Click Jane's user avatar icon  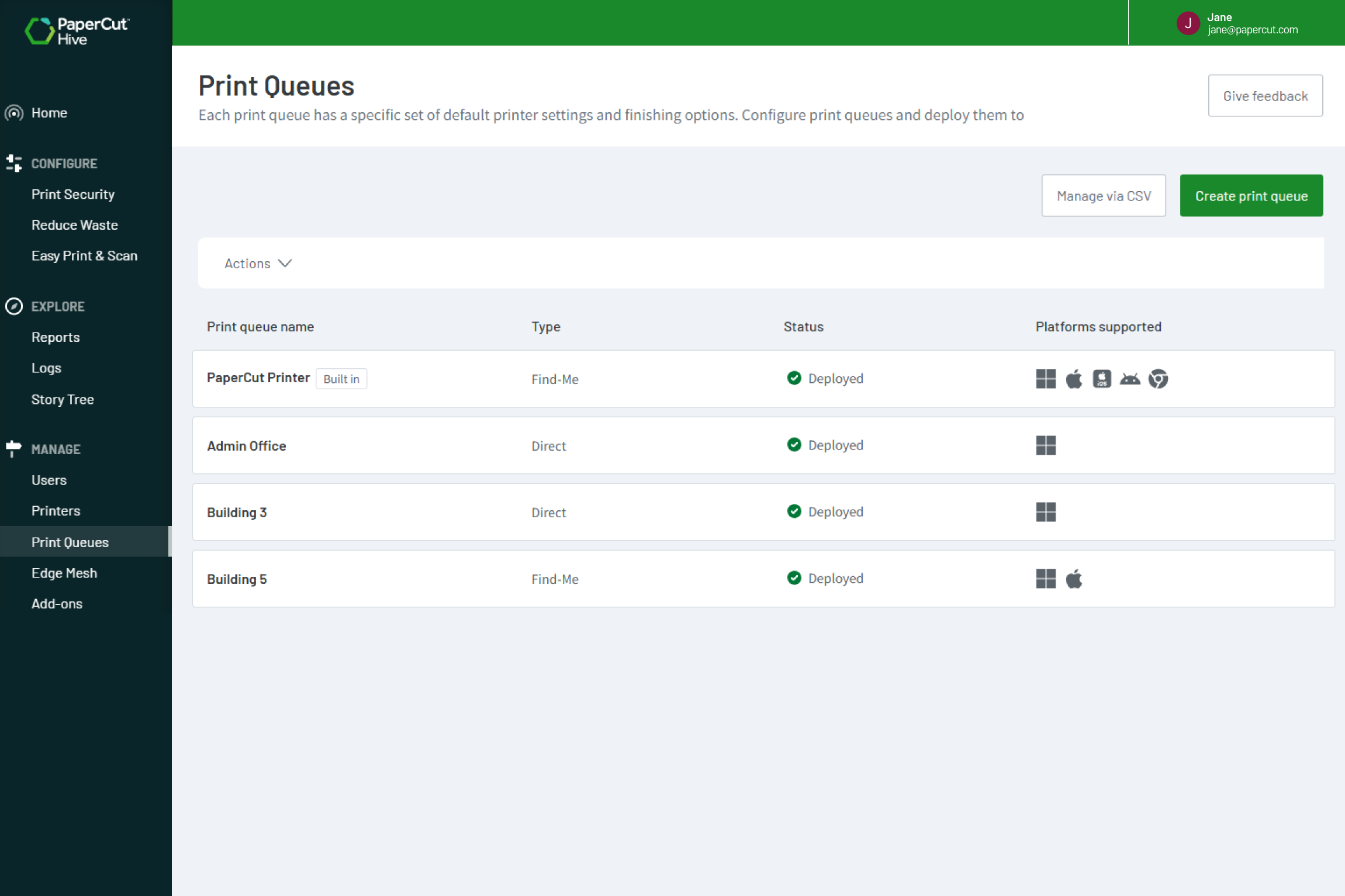pos(1188,23)
